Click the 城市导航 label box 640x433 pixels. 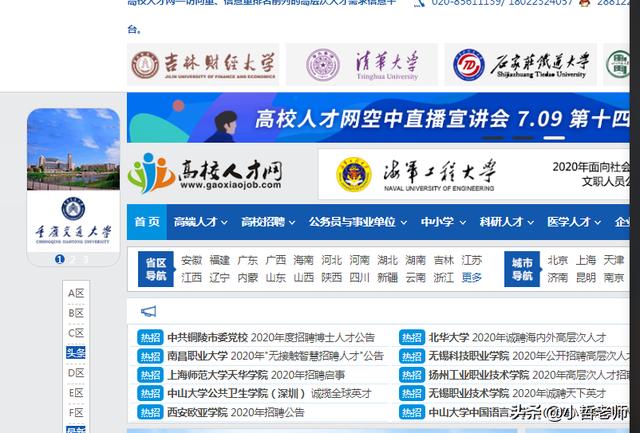(x=522, y=269)
